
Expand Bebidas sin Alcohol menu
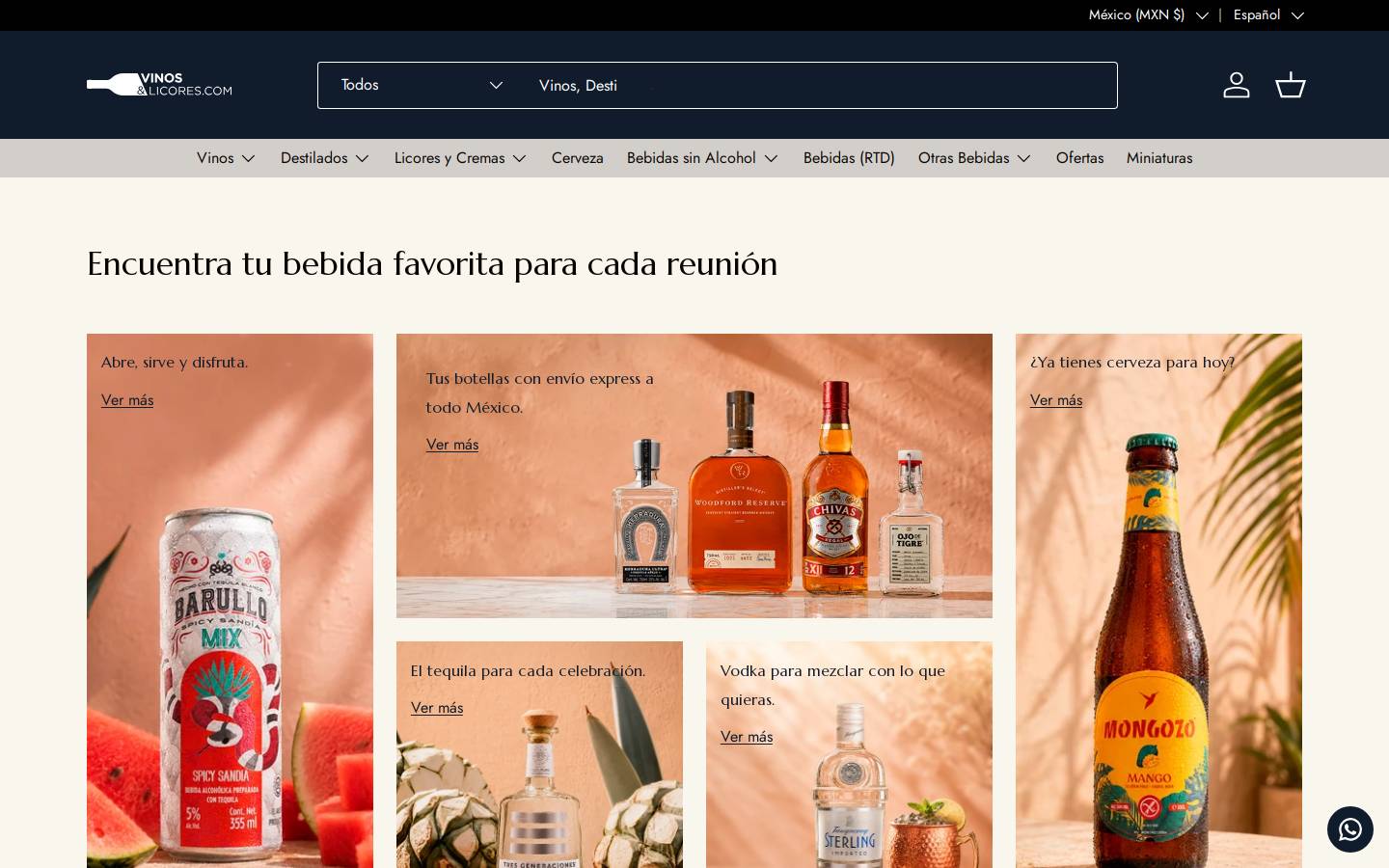pyautogui.click(x=702, y=158)
